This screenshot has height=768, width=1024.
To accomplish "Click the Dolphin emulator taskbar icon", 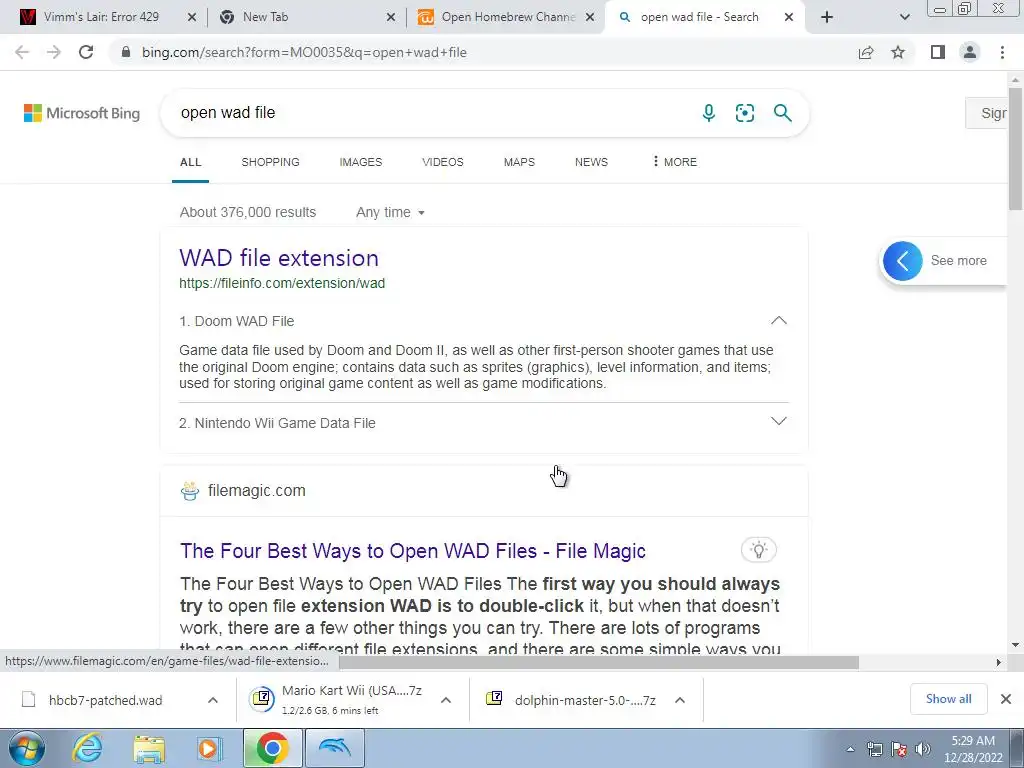I will tap(334, 748).
